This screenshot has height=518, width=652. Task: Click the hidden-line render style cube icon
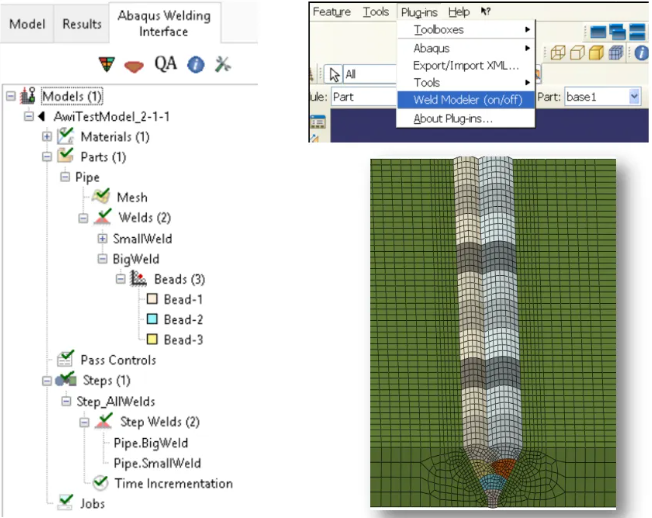577,53
